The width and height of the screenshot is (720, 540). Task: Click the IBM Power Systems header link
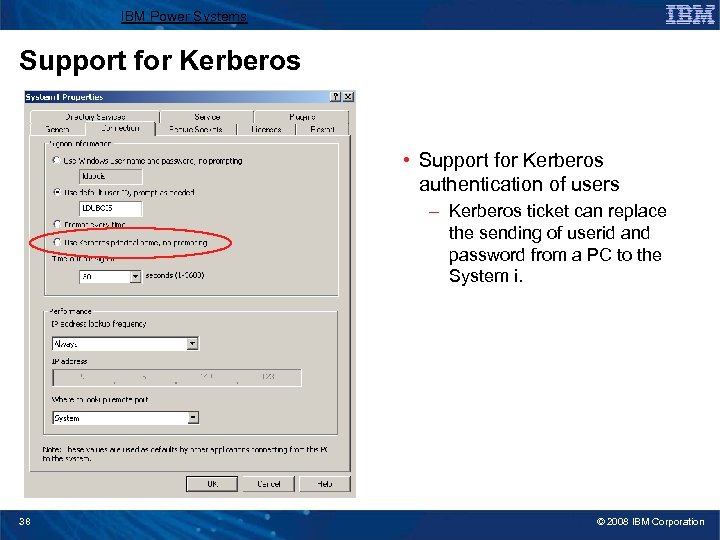coord(184,17)
